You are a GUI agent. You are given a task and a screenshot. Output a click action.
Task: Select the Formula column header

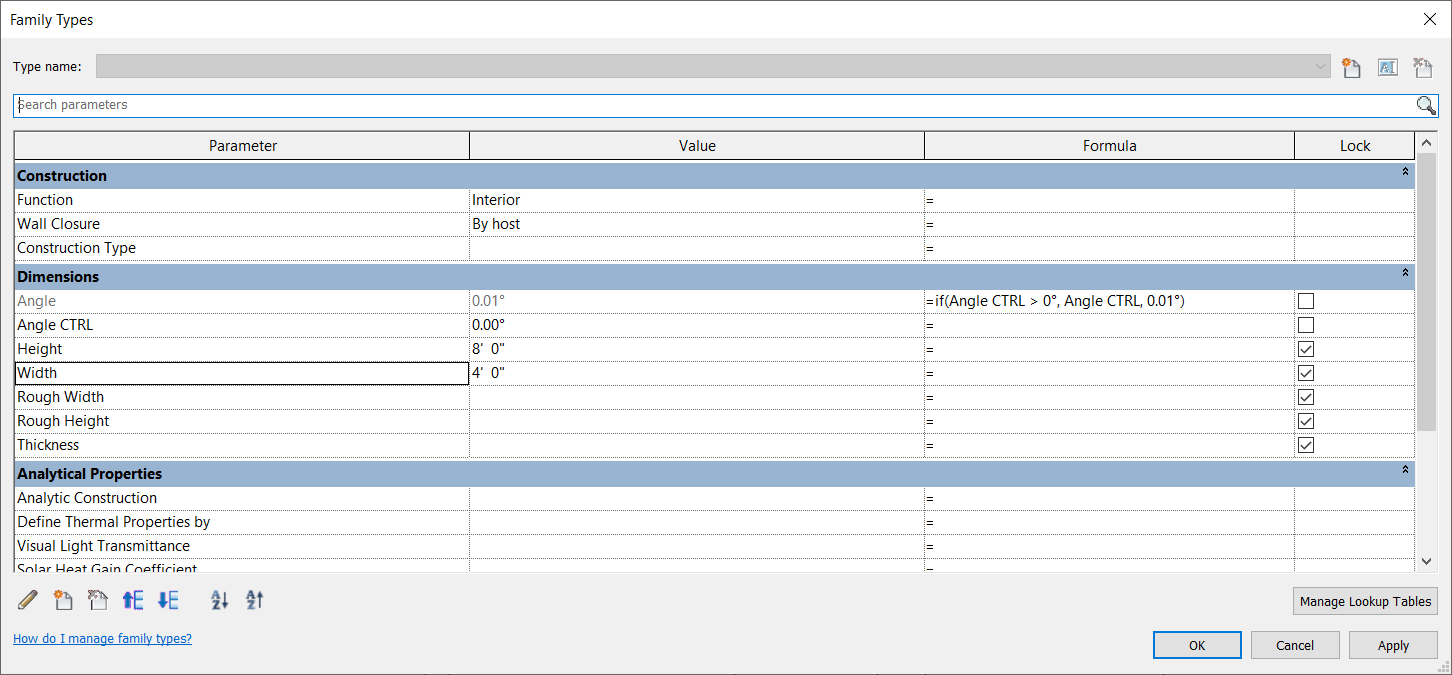pos(1108,145)
